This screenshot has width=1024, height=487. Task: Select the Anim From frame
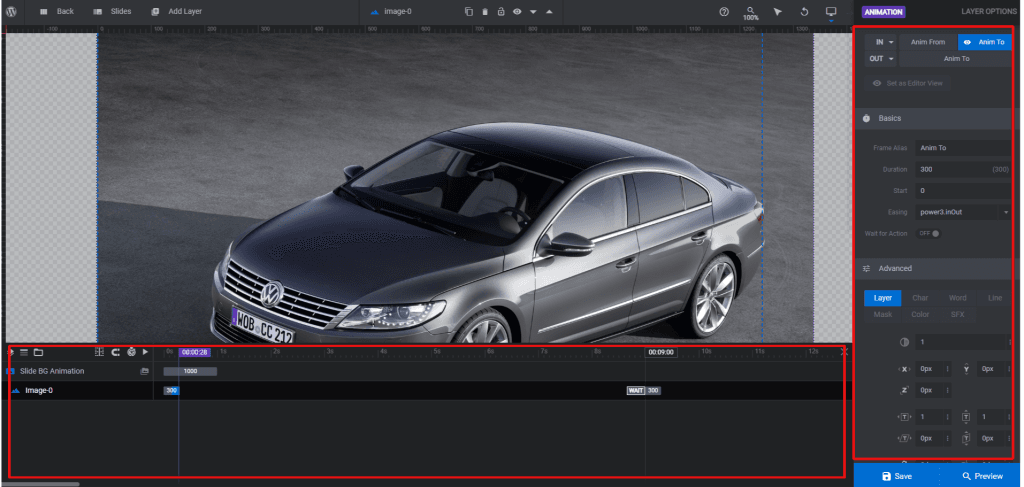pyautogui.click(x=928, y=42)
